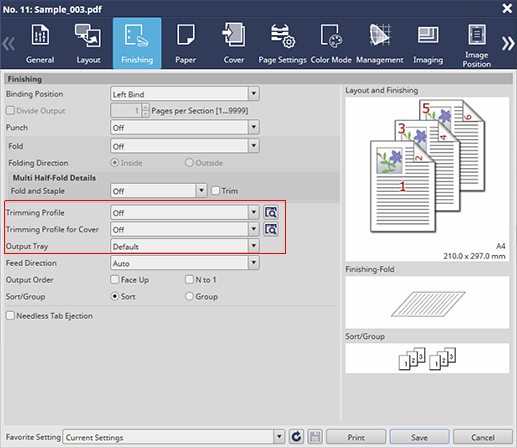The width and height of the screenshot is (517, 448).
Task: Switch to the Page Settings tab
Action: [282, 43]
